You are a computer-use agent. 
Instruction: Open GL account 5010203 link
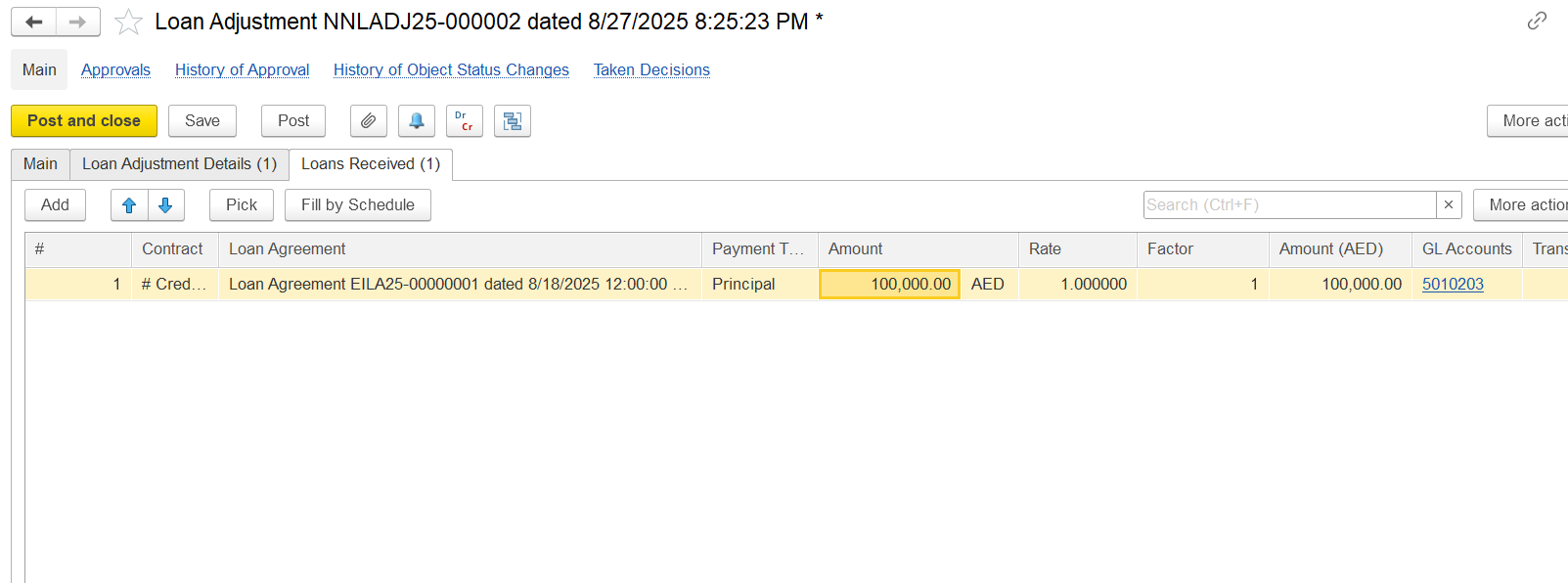click(1453, 284)
